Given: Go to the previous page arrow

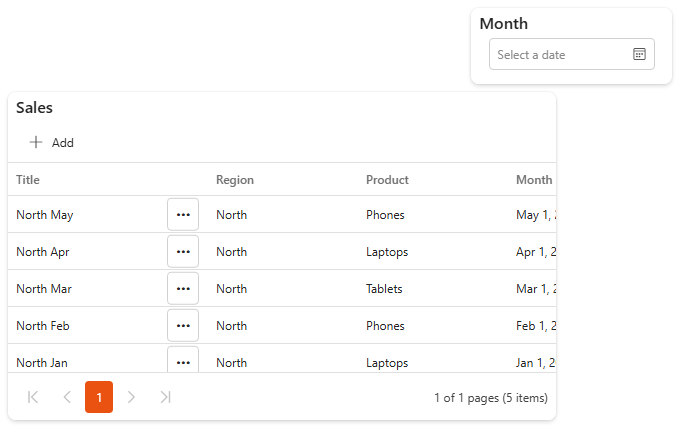Looking at the screenshot, I should tap(67, 397).
